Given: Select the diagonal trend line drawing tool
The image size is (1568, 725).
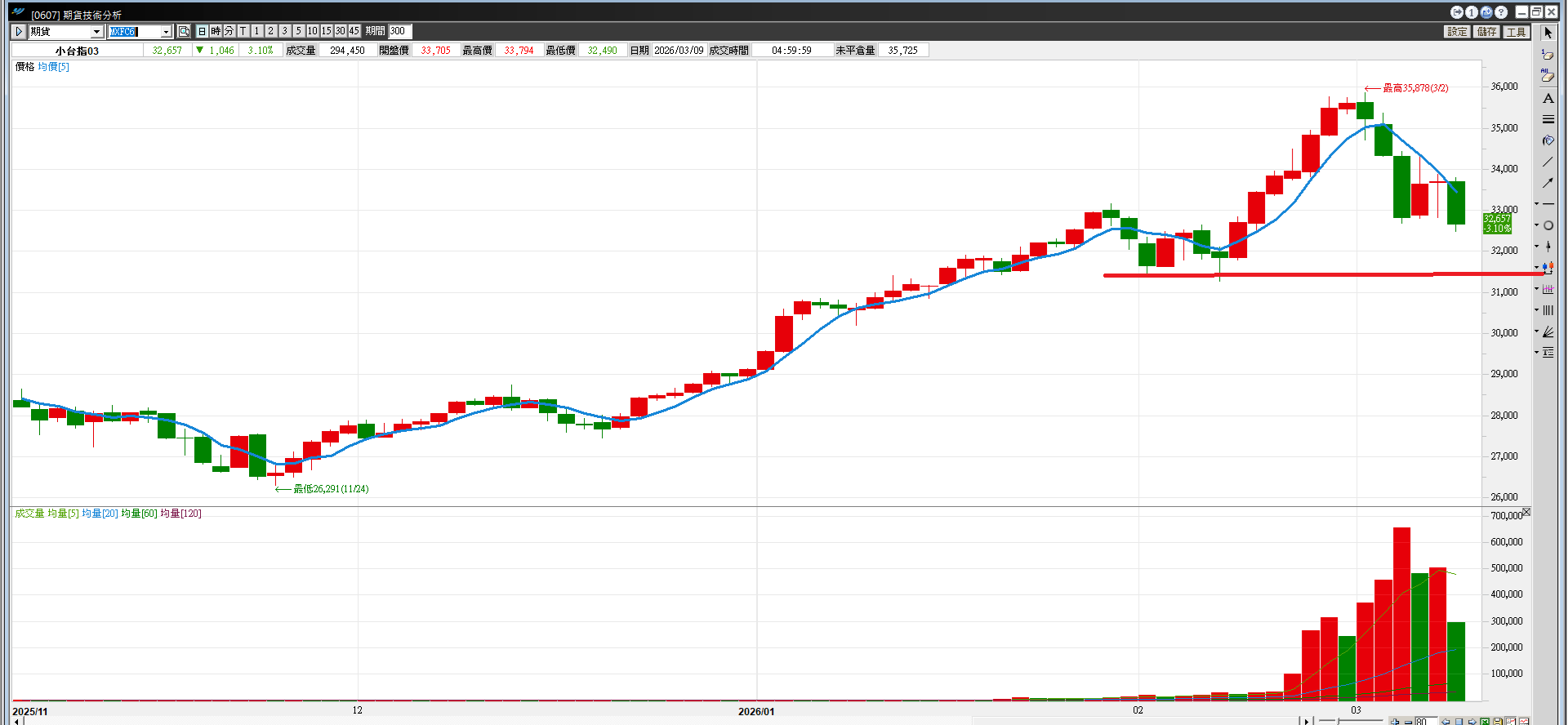Looking at the screenshot, I should (x=1548, y=162).
